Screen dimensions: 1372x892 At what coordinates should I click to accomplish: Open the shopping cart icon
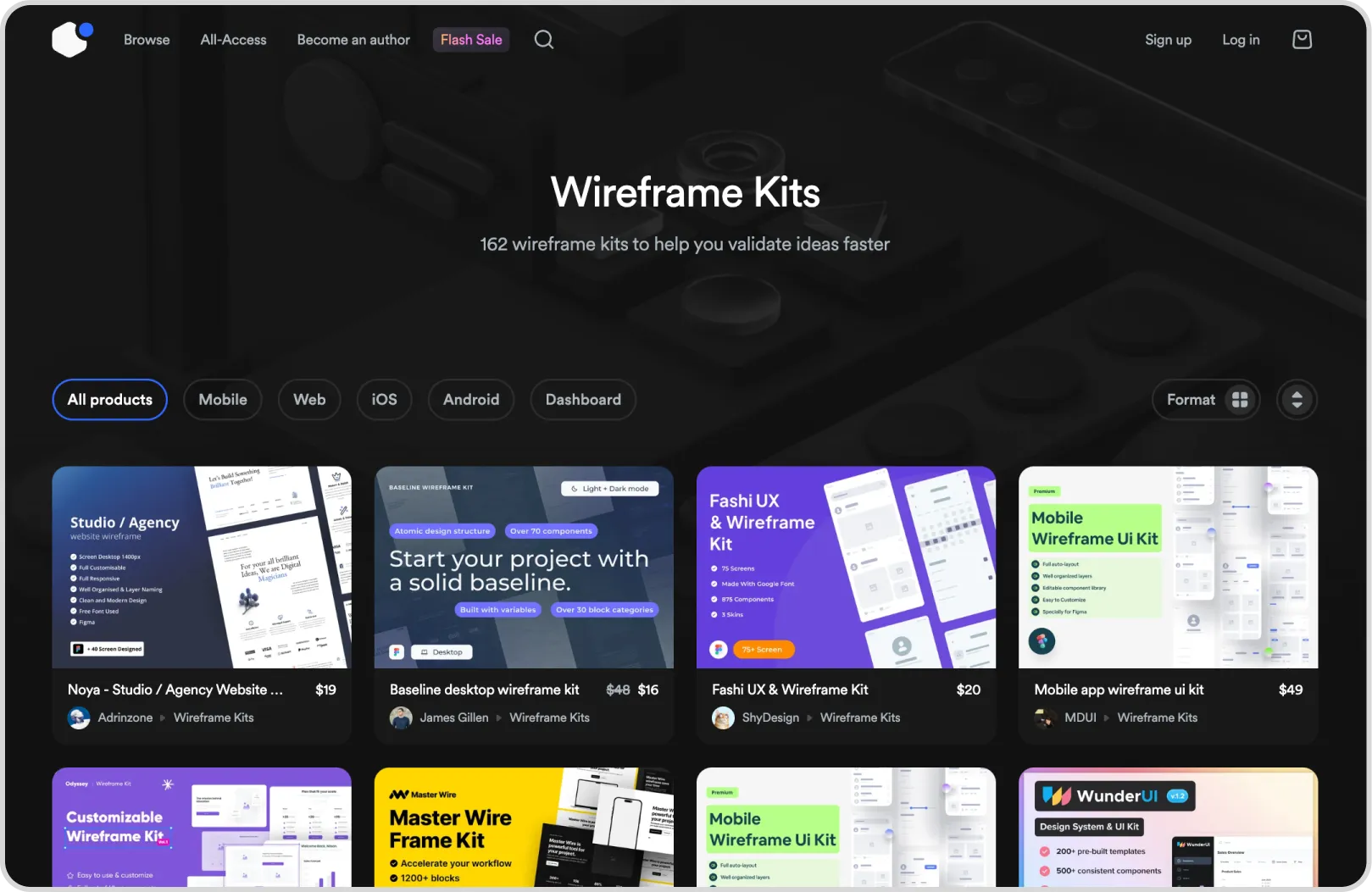pos(1302,40)
